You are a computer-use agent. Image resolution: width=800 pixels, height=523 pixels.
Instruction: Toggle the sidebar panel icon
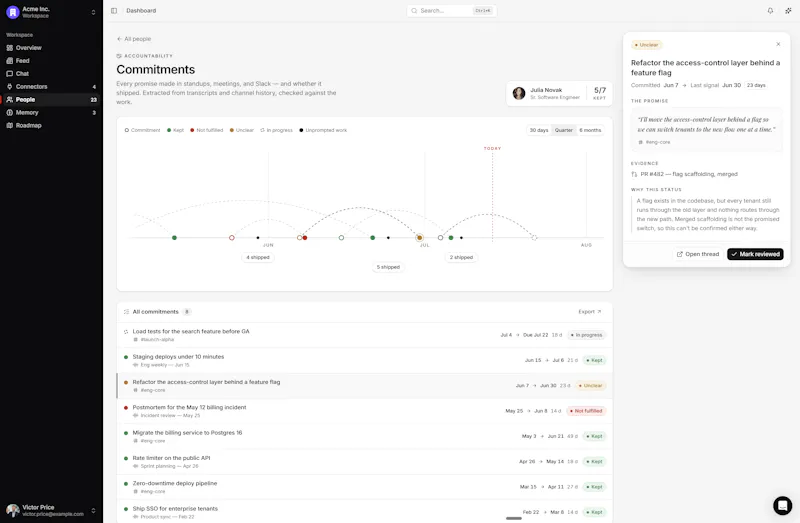(114, 11)
